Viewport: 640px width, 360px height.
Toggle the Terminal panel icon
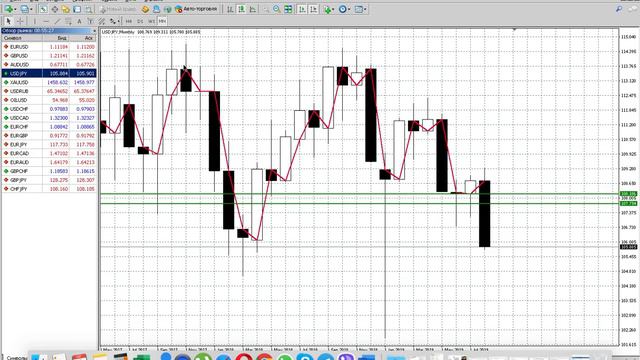coord(77,9)
